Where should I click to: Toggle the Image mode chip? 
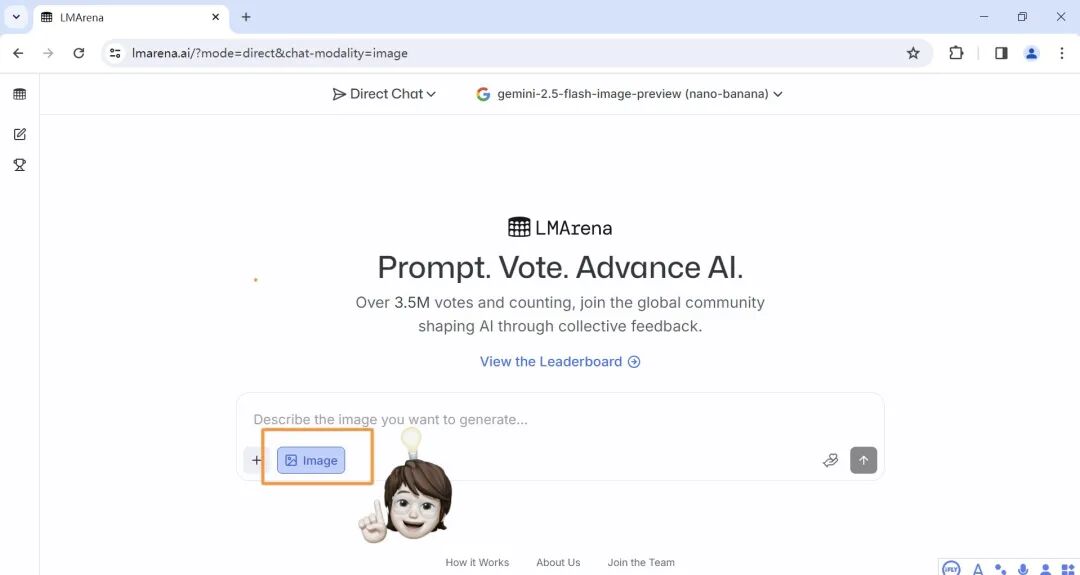pos(311,460)
